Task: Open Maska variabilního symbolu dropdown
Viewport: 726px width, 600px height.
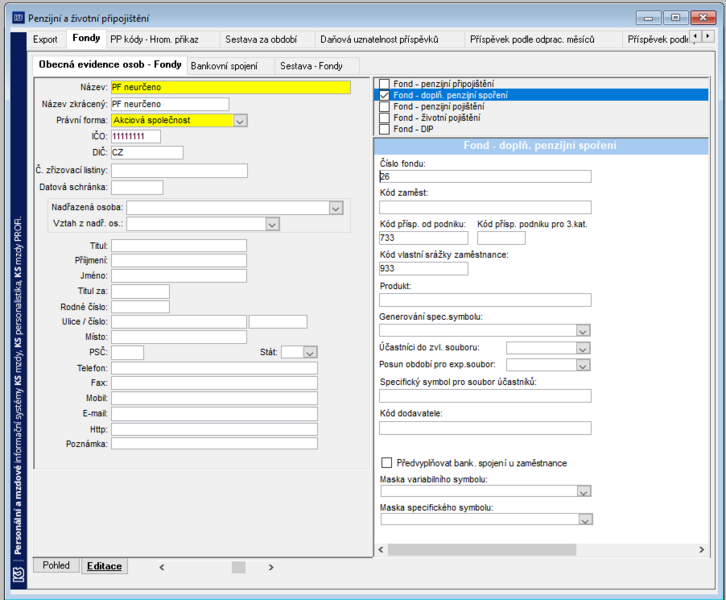Action: (x=584, y=491)
